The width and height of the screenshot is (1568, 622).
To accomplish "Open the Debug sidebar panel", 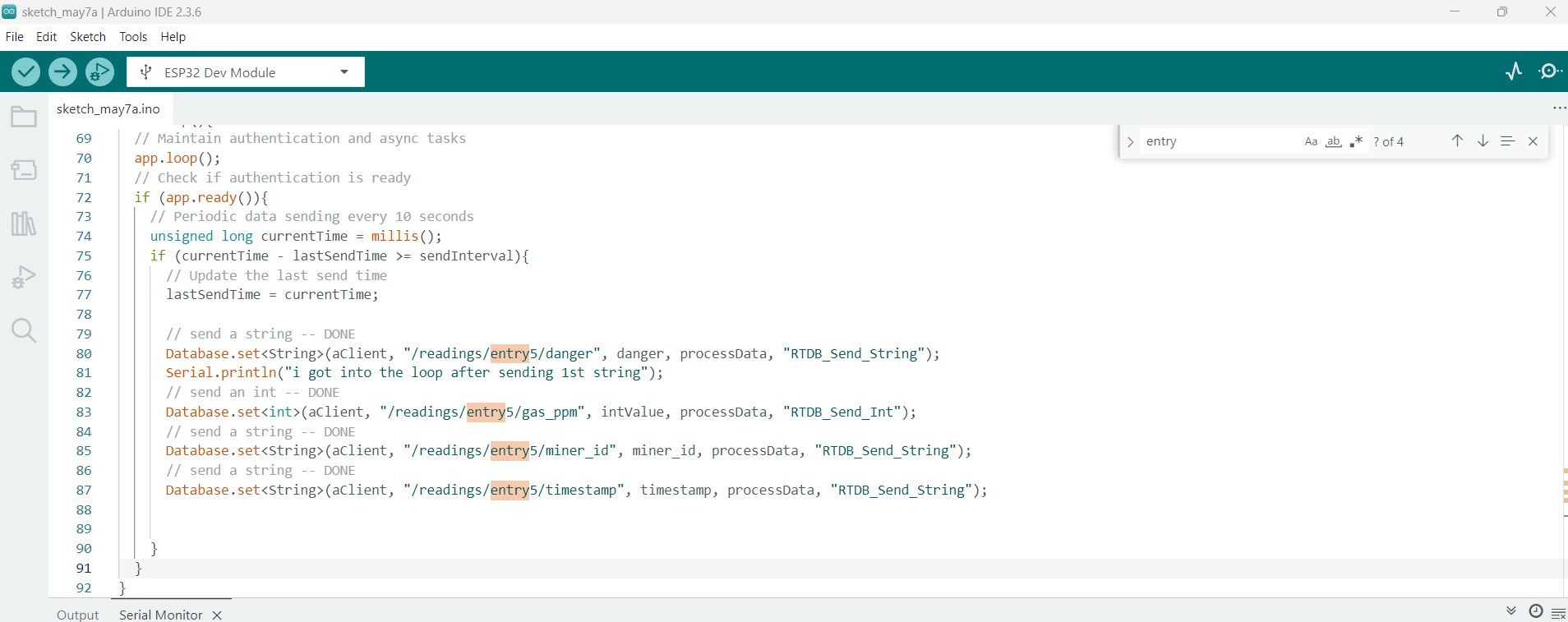I will 24,277.
